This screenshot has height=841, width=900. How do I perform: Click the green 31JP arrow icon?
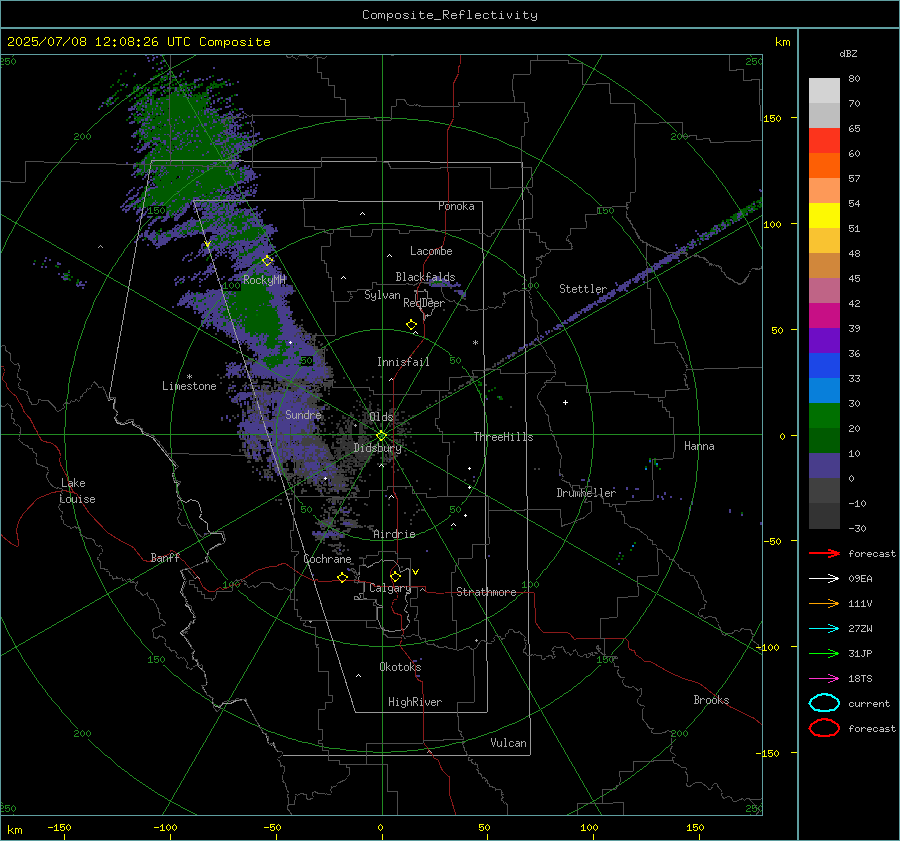824,653
